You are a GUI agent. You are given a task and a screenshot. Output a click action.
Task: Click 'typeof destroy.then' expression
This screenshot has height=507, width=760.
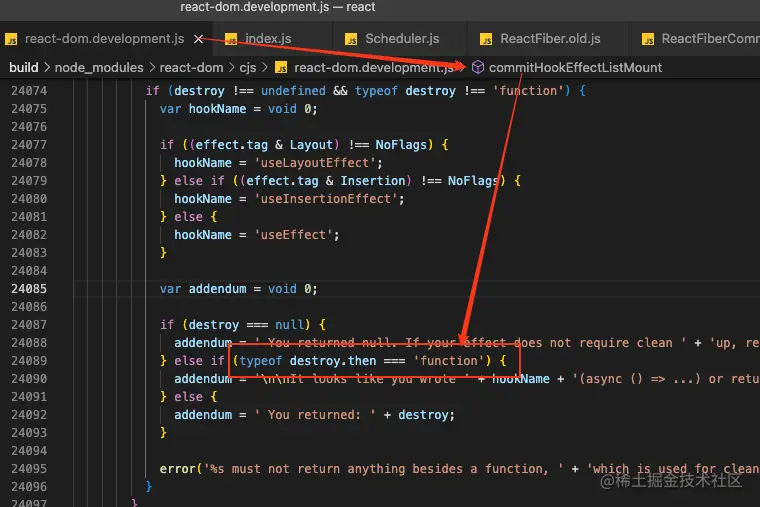[x=308, y=361]
